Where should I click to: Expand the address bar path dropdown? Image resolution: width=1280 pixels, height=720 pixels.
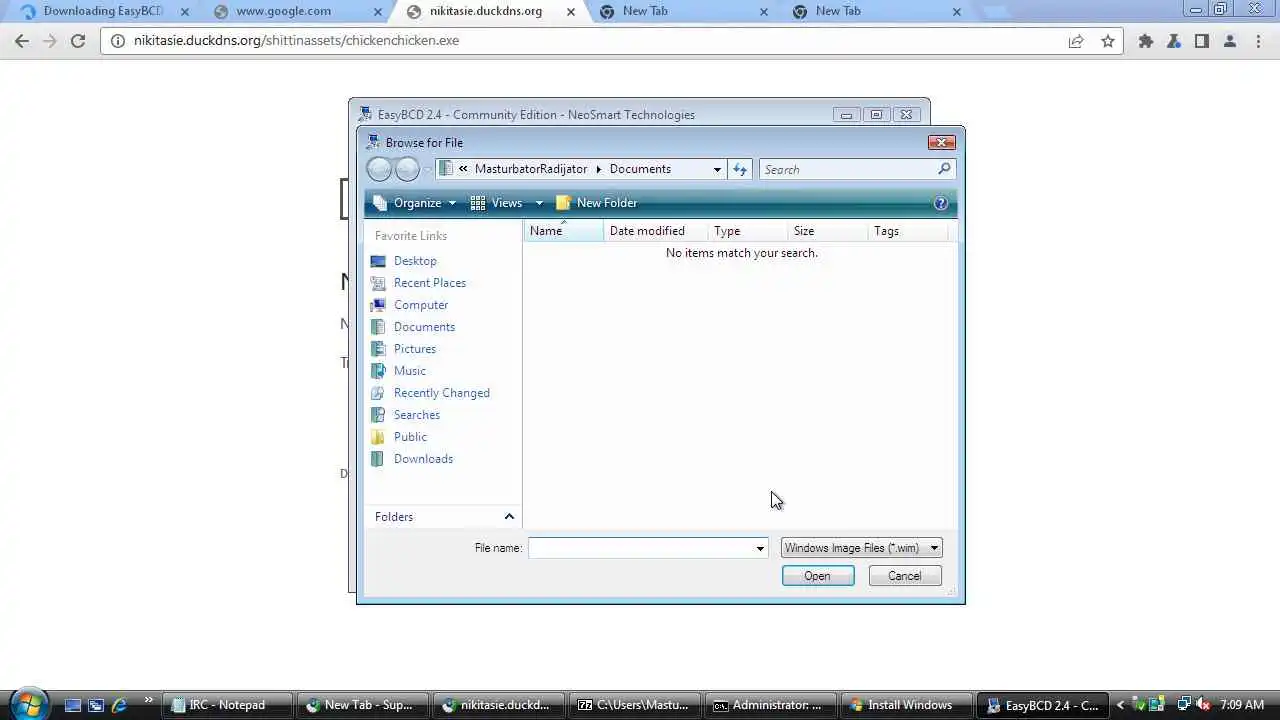[x=717, y=169]
